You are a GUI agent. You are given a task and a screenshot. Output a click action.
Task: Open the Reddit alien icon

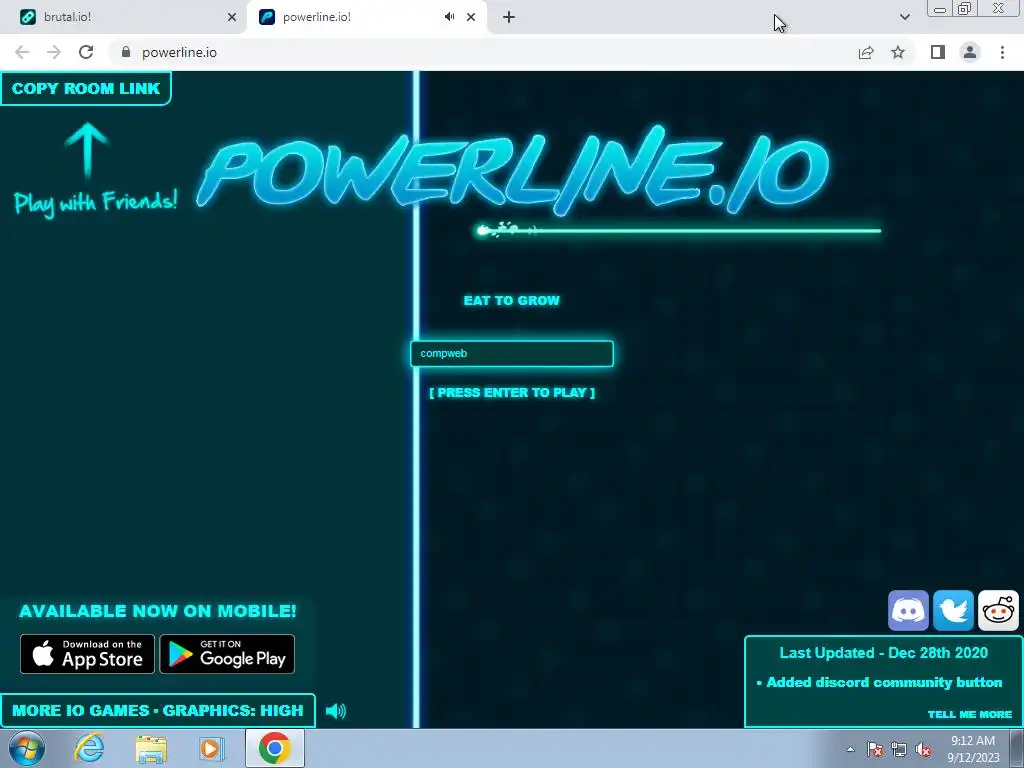(x=998, y=611)
